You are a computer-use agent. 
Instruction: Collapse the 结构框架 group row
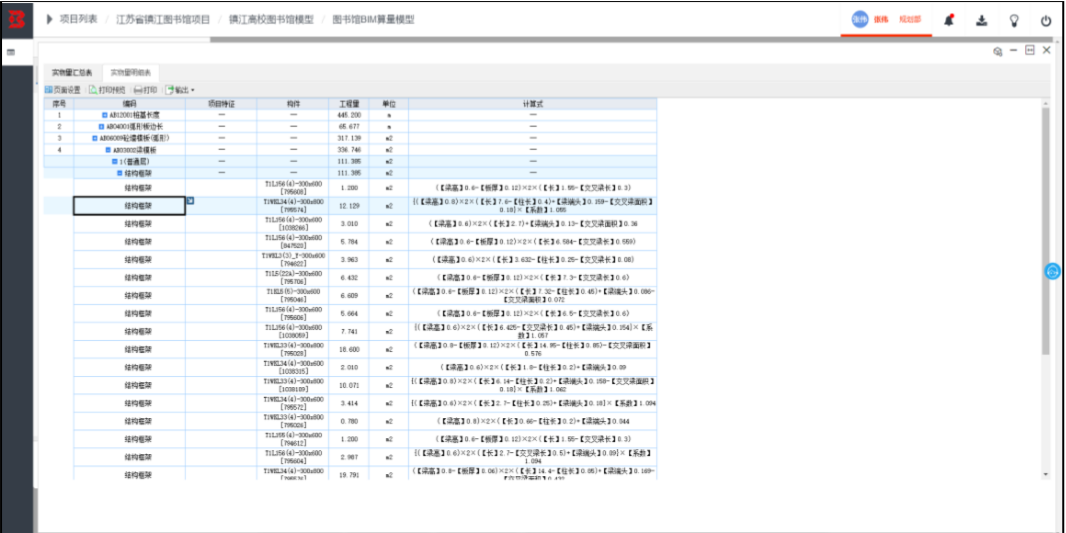click(x=120, y=173)
